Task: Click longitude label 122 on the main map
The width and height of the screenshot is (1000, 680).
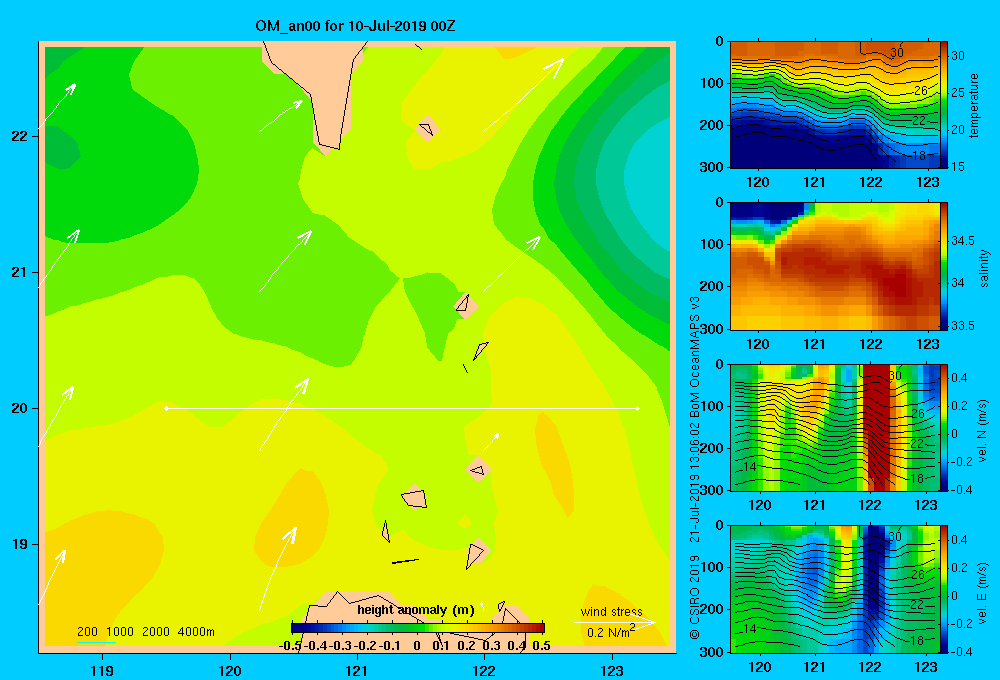Action: point(484,670)
